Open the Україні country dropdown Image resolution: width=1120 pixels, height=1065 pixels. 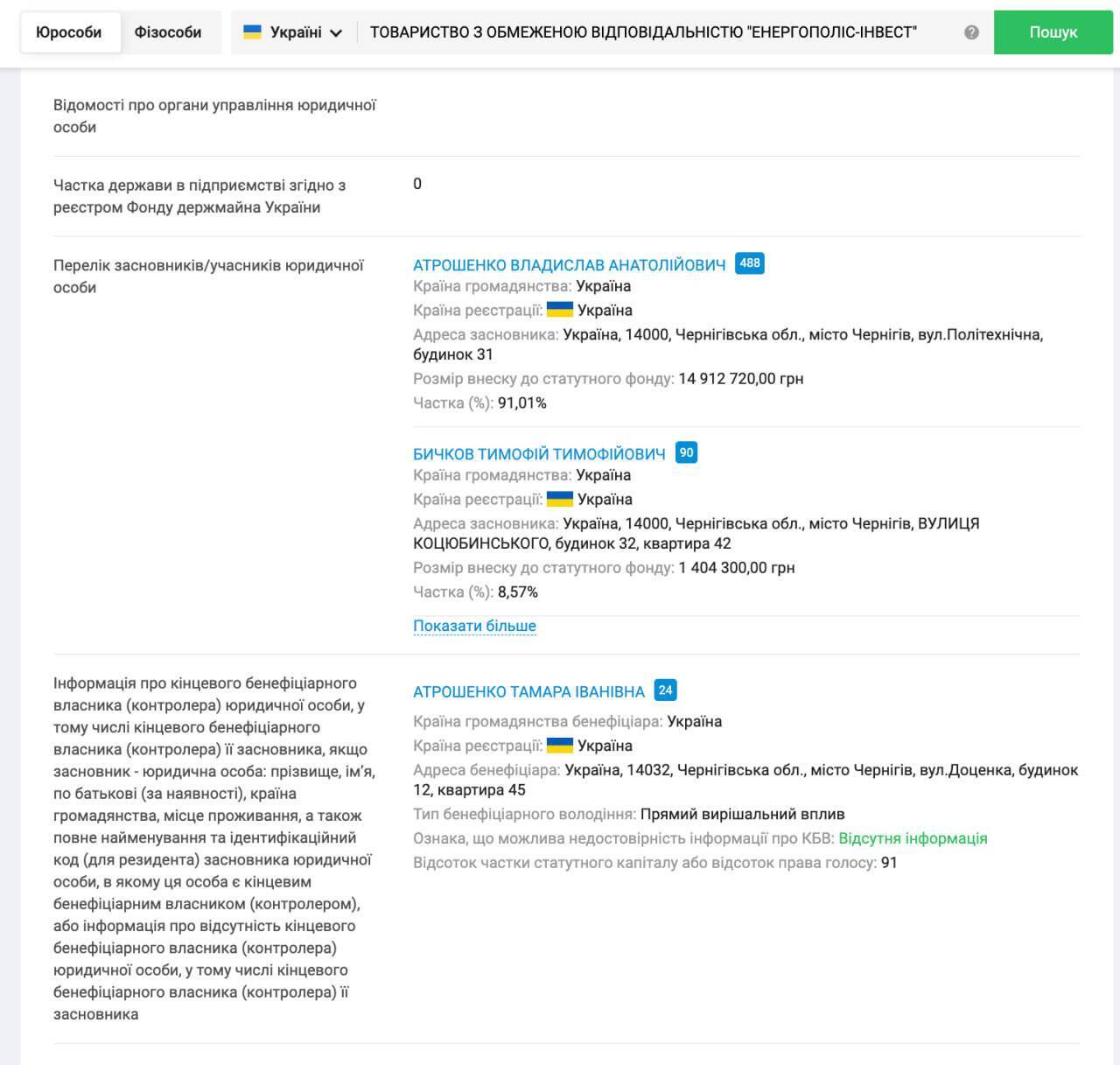coord(295,32)
